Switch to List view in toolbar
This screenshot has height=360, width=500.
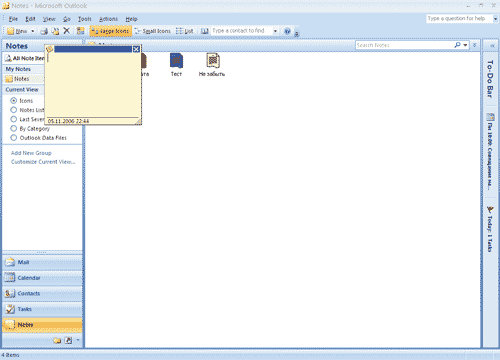click(185, 31)
